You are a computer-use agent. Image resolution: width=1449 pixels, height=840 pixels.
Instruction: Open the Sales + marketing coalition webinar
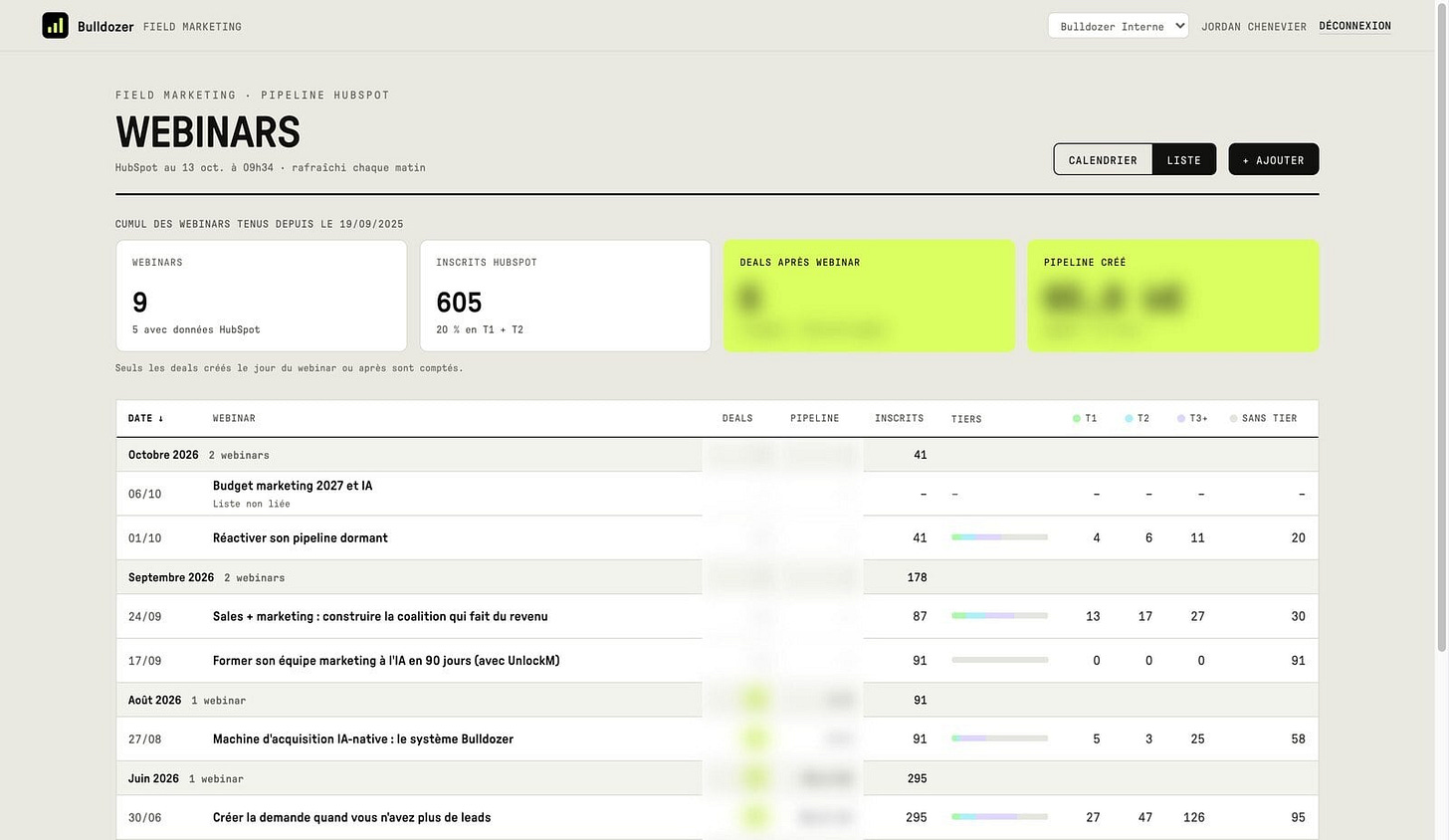coord(380,616)
